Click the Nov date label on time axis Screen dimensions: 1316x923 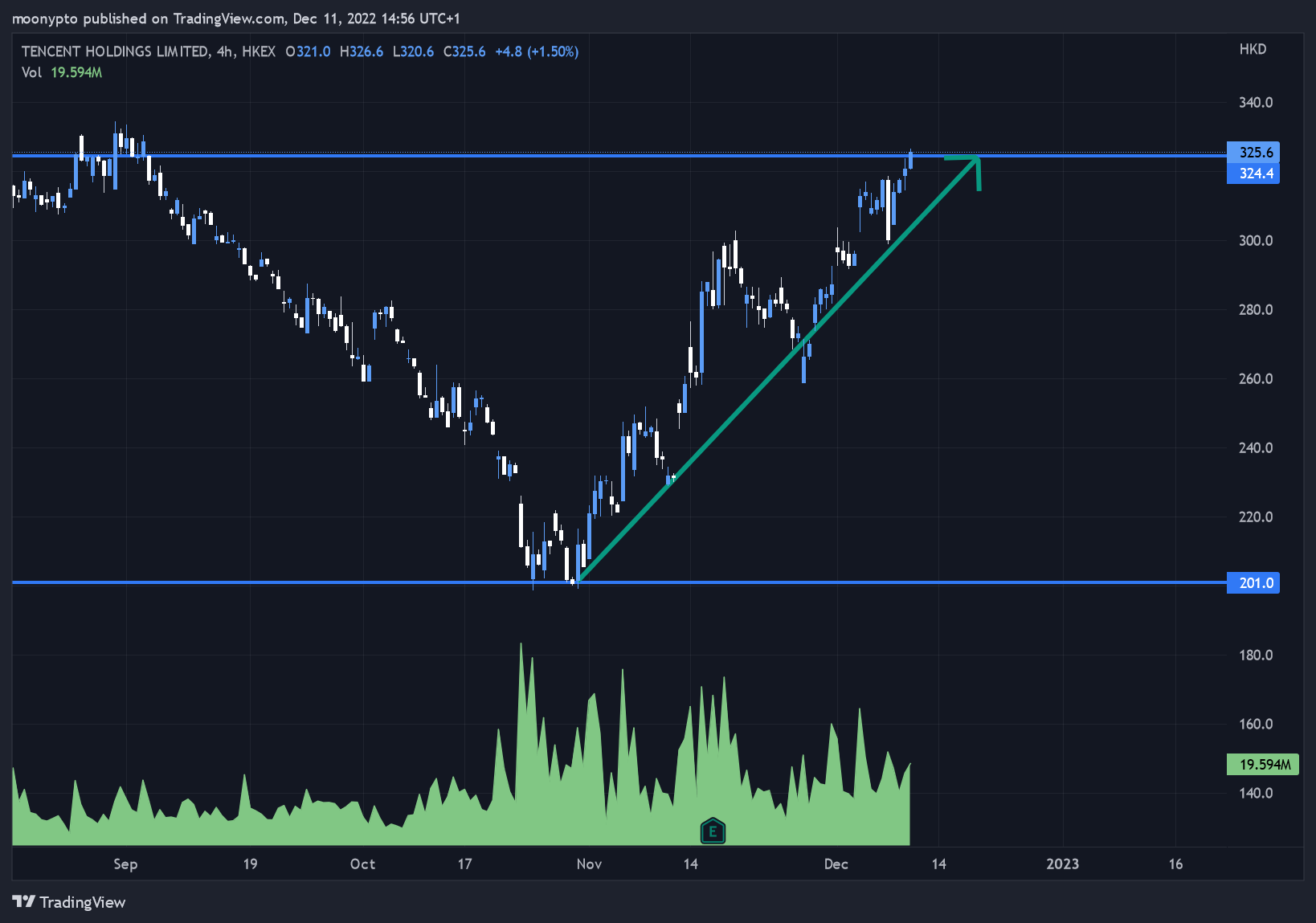coord(589,864)
